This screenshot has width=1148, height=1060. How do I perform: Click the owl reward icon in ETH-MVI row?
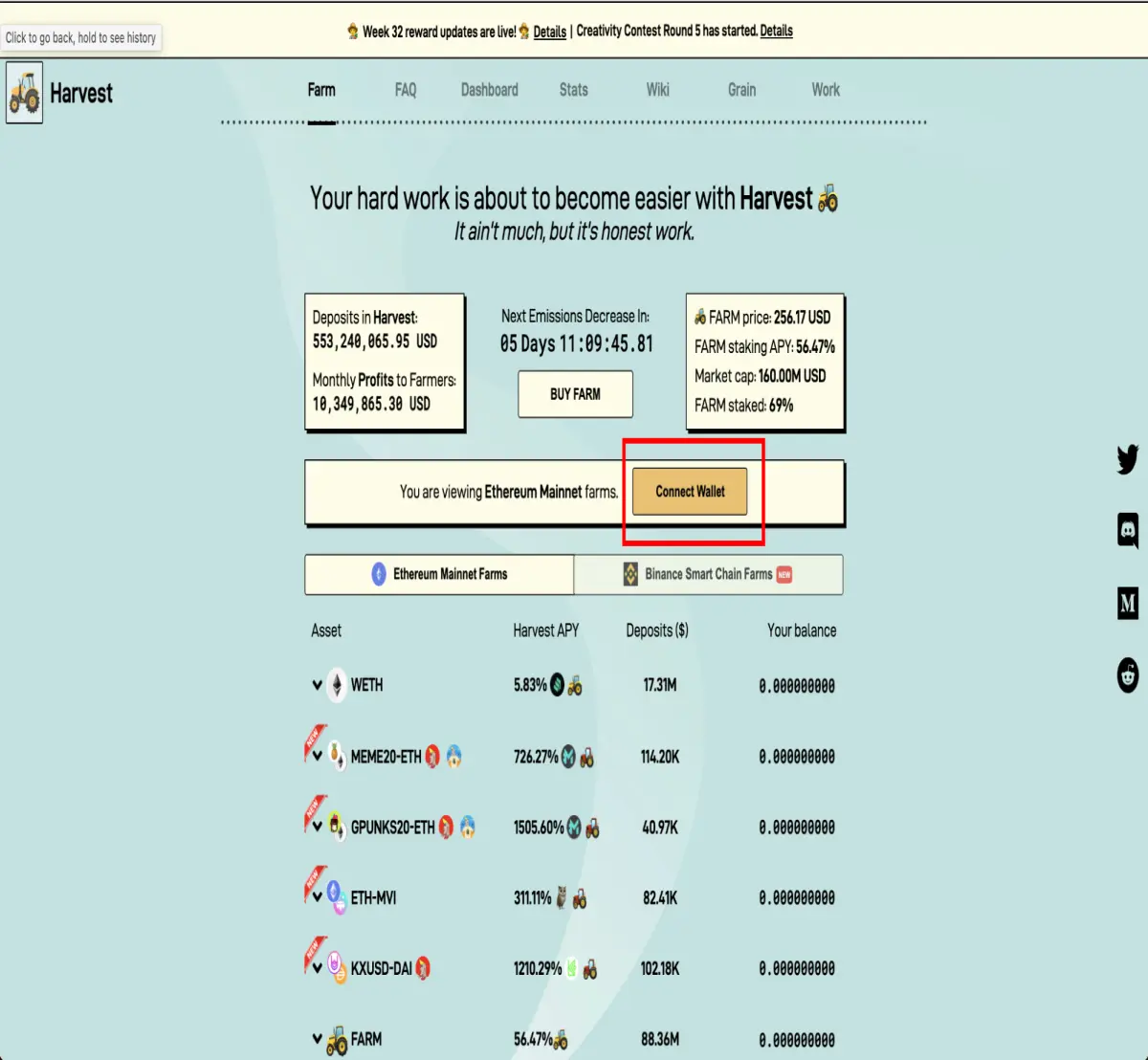click(562, 898)
